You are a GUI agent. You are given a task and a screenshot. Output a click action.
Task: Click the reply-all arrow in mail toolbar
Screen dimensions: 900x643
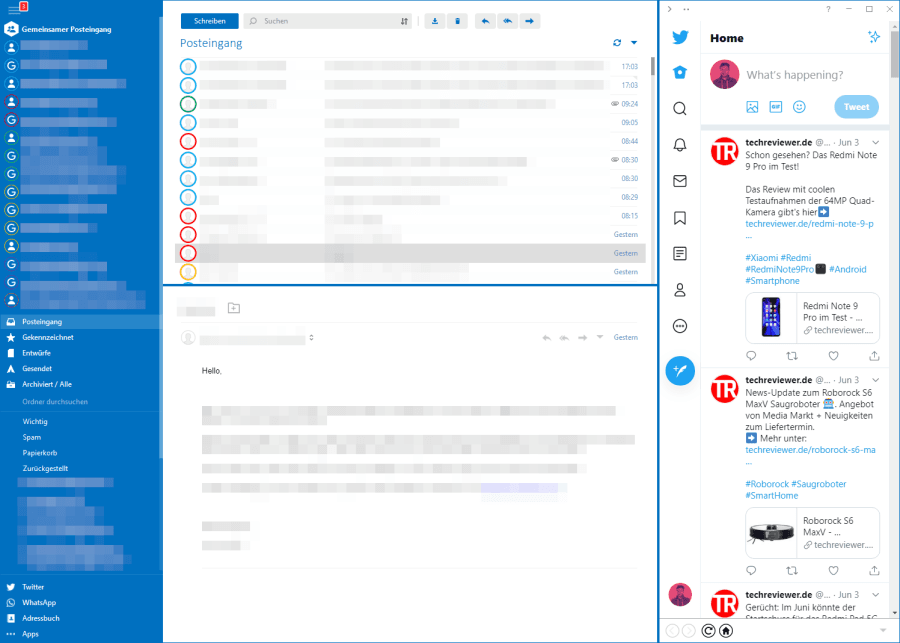click(x=508, y=20)
